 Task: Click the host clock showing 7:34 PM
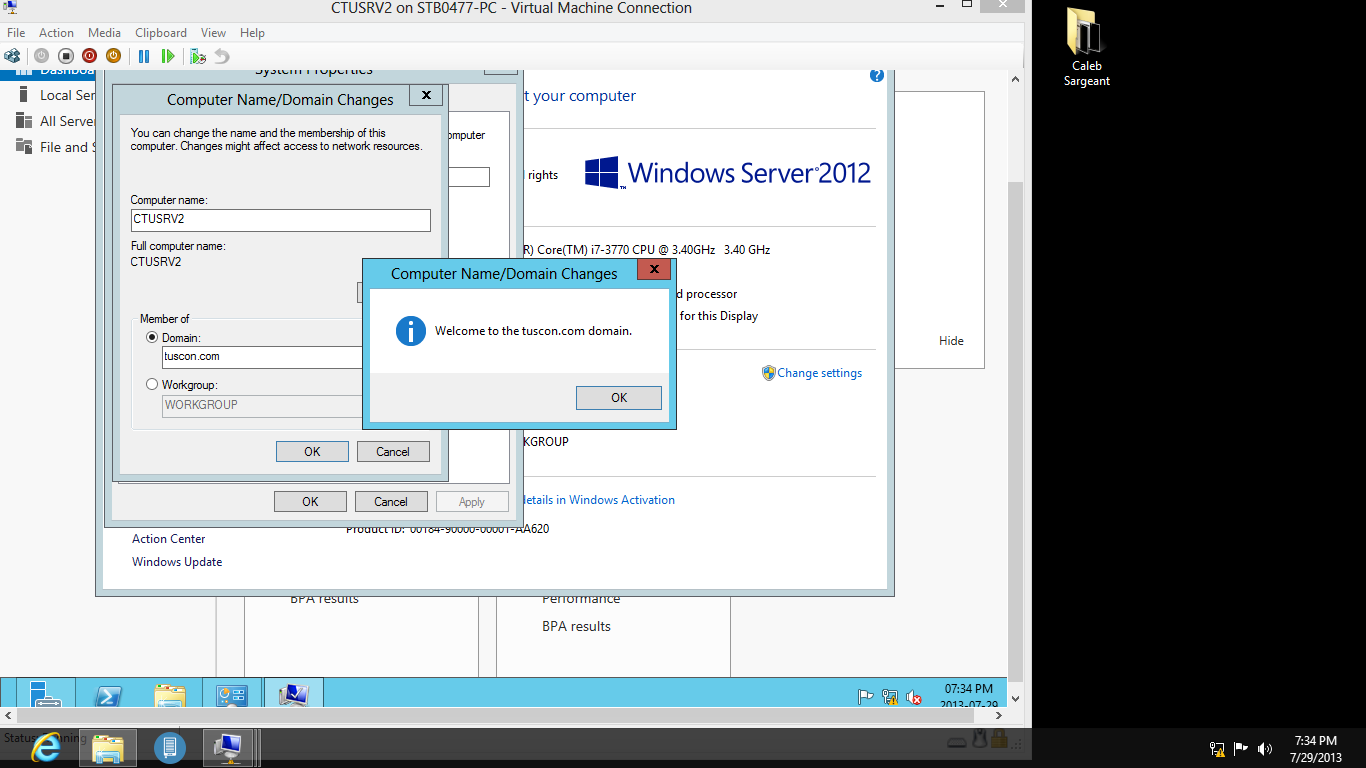1316,748
